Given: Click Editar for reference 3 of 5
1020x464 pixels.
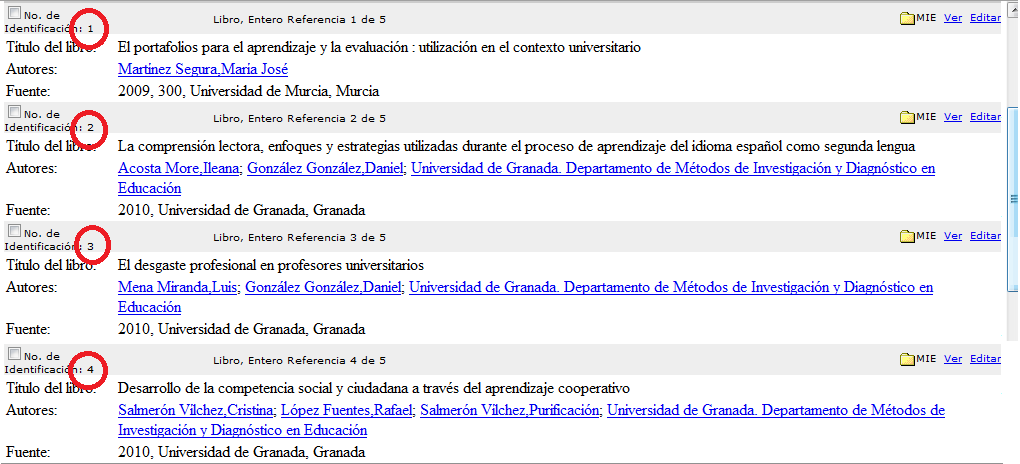Looking at the screenshot, I should [985, 236].
